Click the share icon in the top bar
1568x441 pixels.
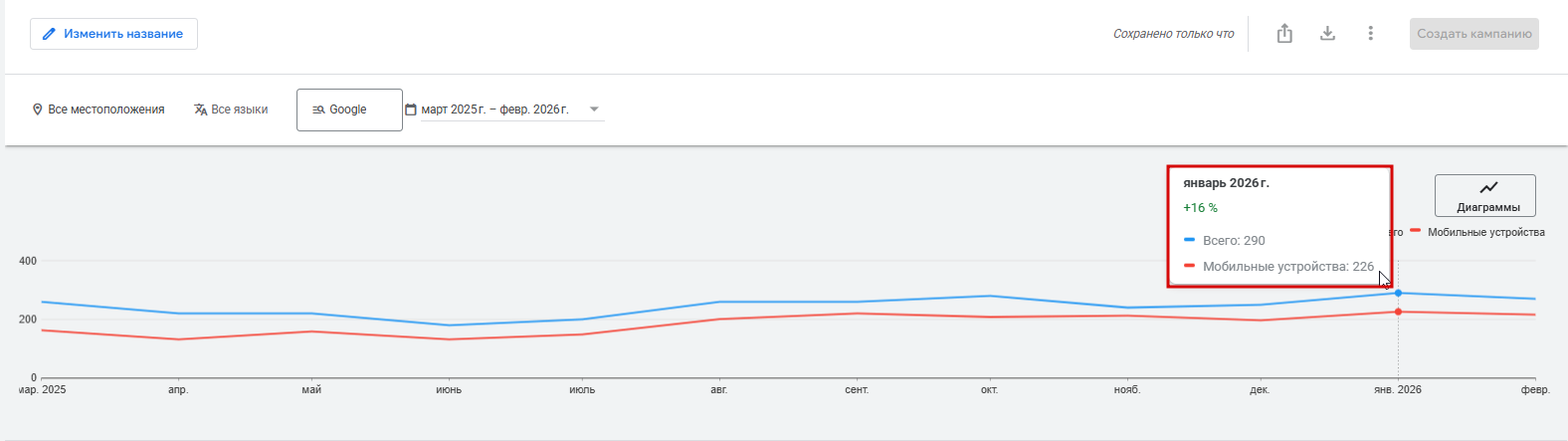point(1284,34)
